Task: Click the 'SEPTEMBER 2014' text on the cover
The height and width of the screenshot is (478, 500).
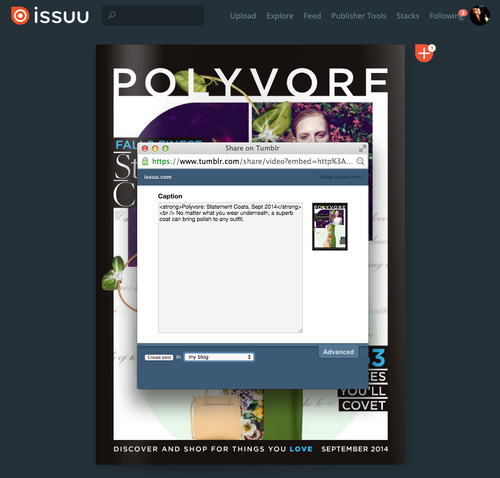Action: click(x=355, y=449)
